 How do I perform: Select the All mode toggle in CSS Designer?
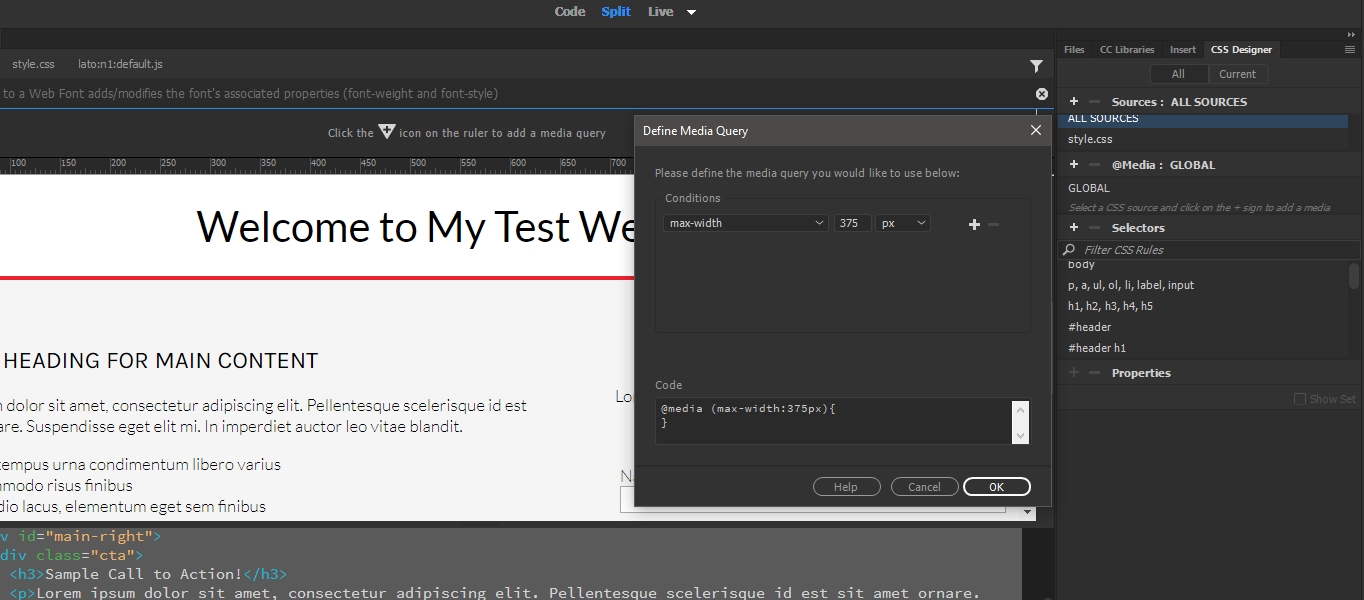tap(1179, 73)
